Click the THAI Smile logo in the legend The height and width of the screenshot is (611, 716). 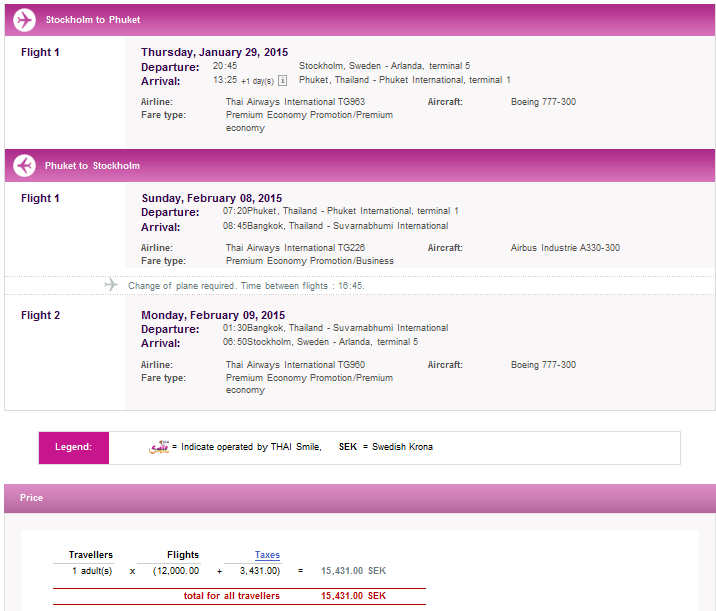point(159,447)
